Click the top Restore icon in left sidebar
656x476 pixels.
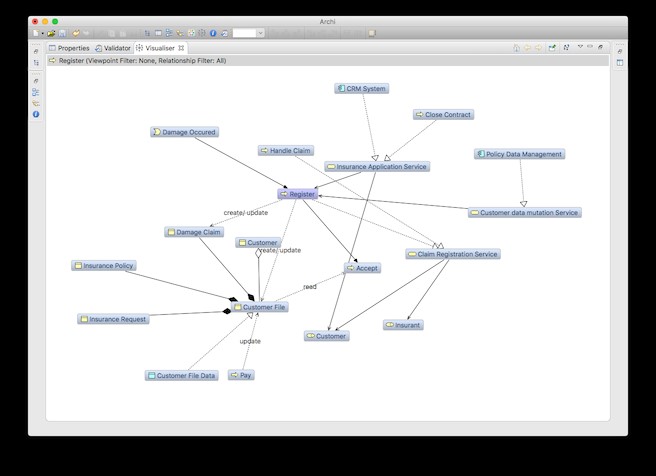tap(36, 51)
